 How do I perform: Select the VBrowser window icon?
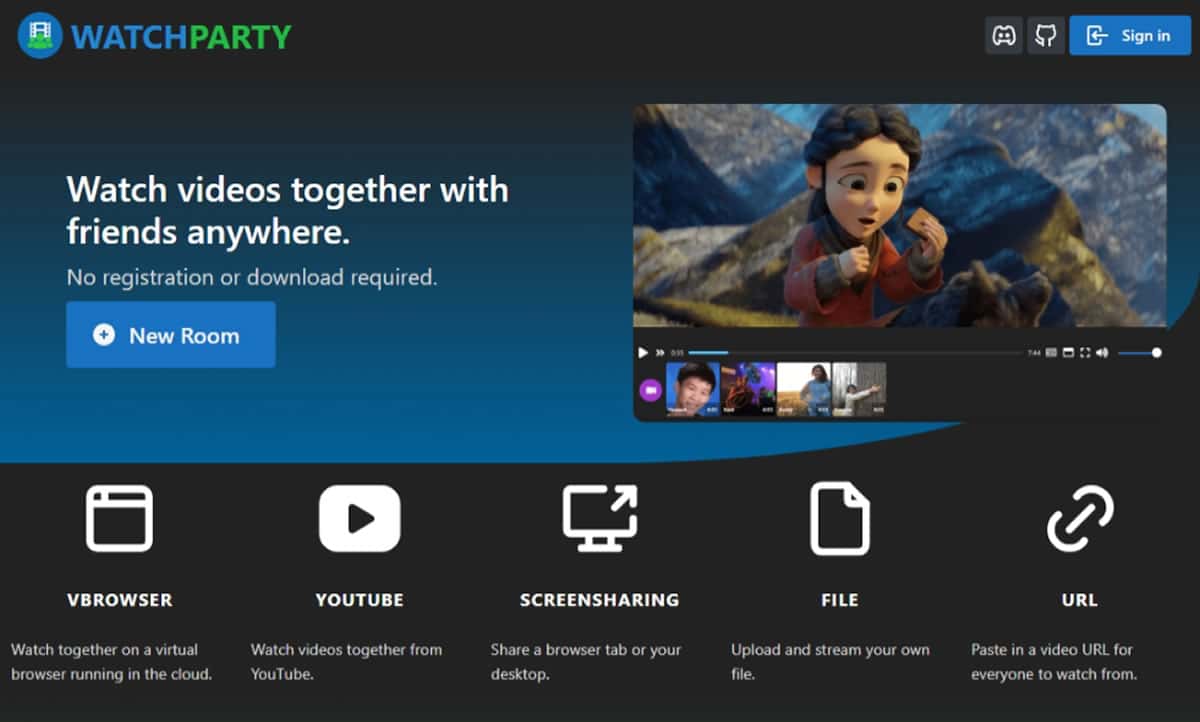click(119, 518)
